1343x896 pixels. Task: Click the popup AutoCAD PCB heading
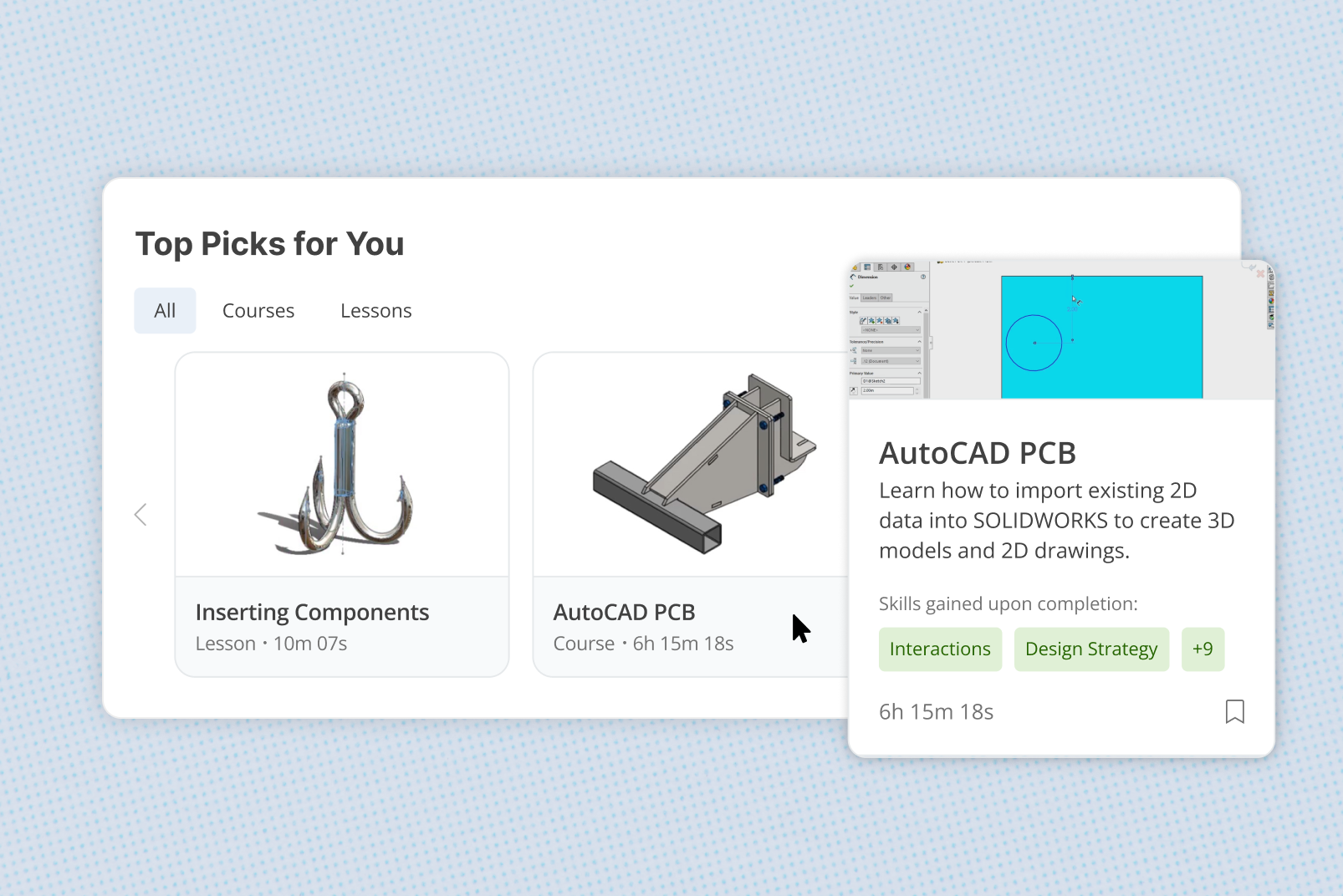click(x=978, y=453)
